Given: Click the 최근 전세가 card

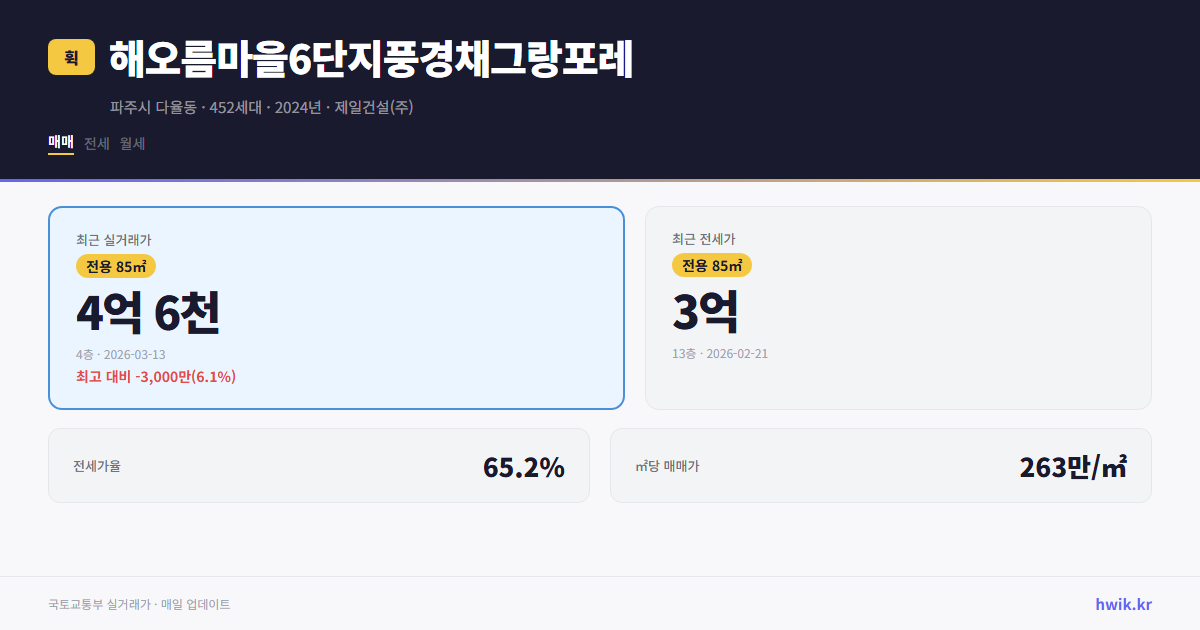Looking at the screenshot, I should coord(898,308).
